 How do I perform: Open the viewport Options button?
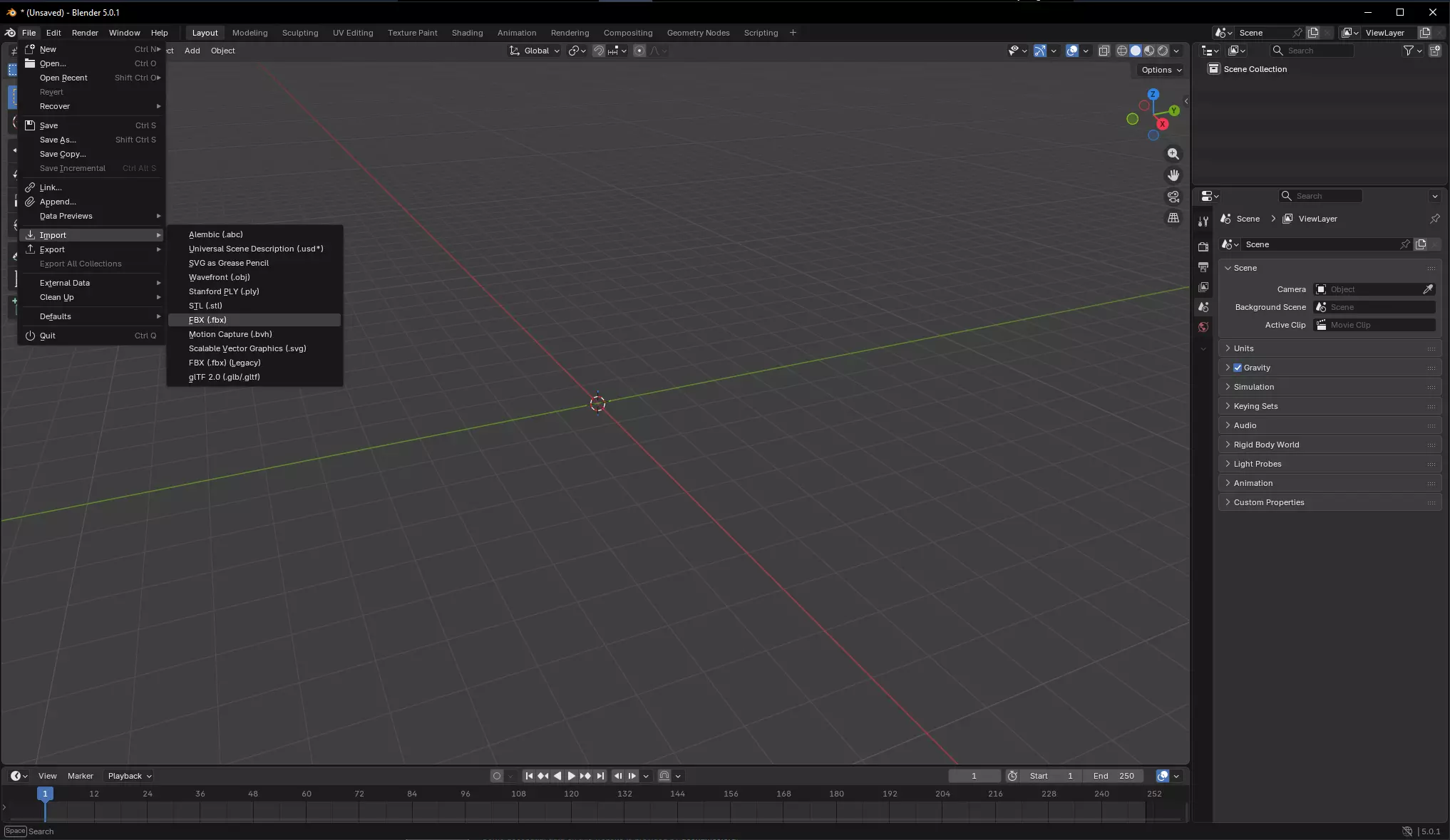coord(1161,70)
